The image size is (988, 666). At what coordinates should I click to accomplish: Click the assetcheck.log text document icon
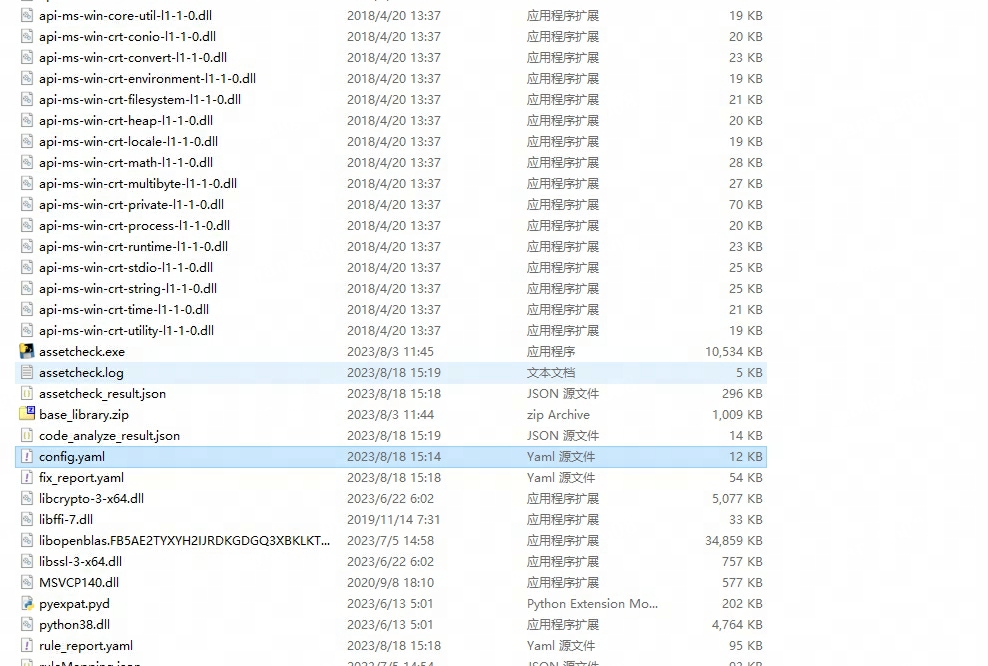(x=27, y=372)
